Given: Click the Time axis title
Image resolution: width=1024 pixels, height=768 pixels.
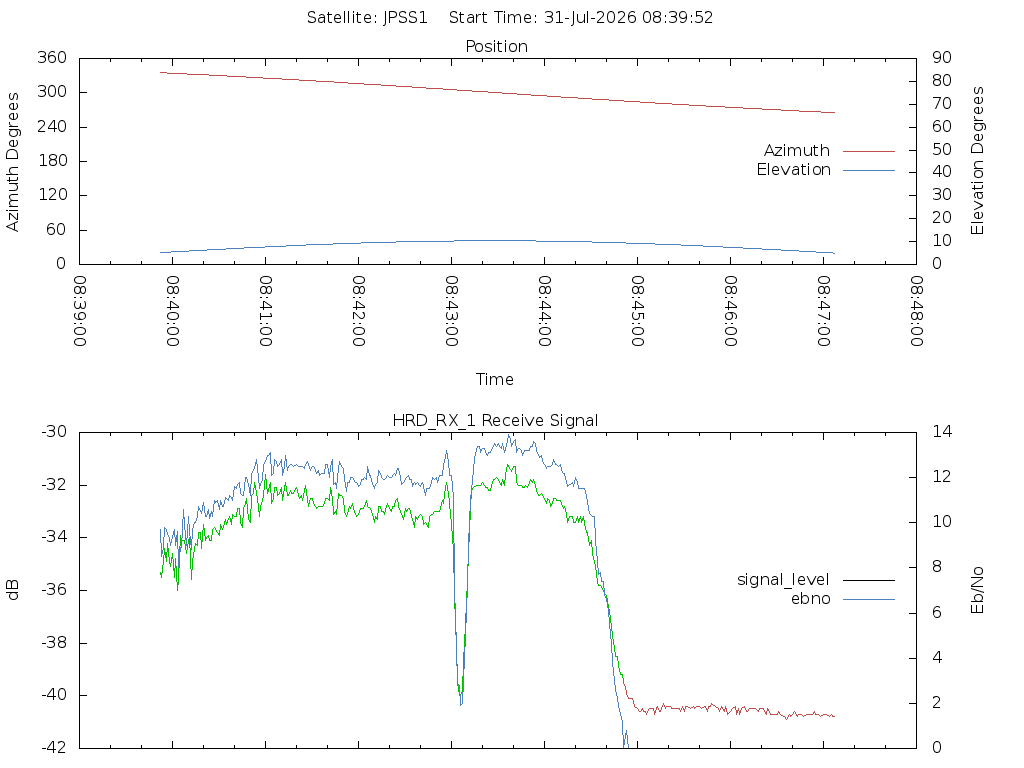Looking at the screenshot, I should tap(494, 379).
